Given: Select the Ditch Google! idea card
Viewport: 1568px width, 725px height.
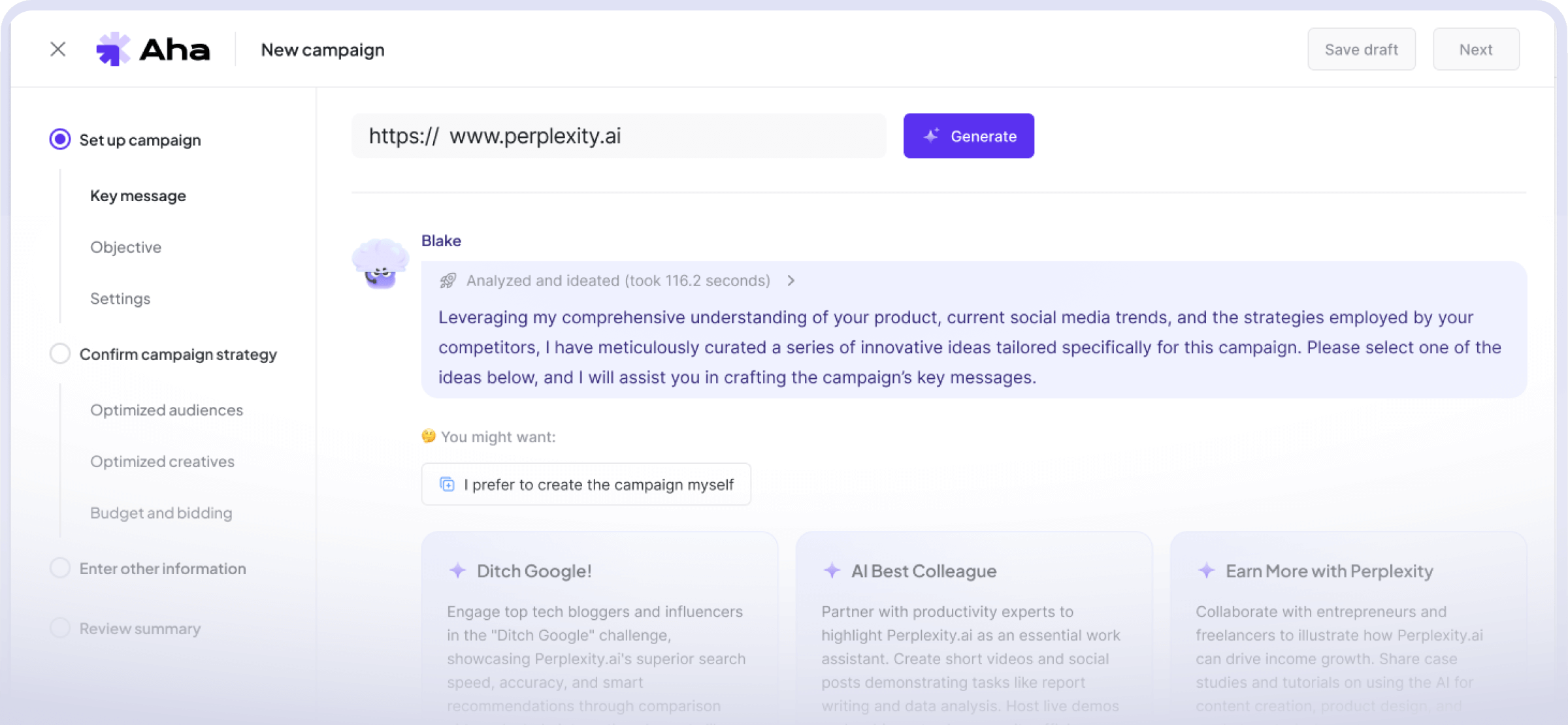Looking at the screenshot, I should (x=600, y=627).
